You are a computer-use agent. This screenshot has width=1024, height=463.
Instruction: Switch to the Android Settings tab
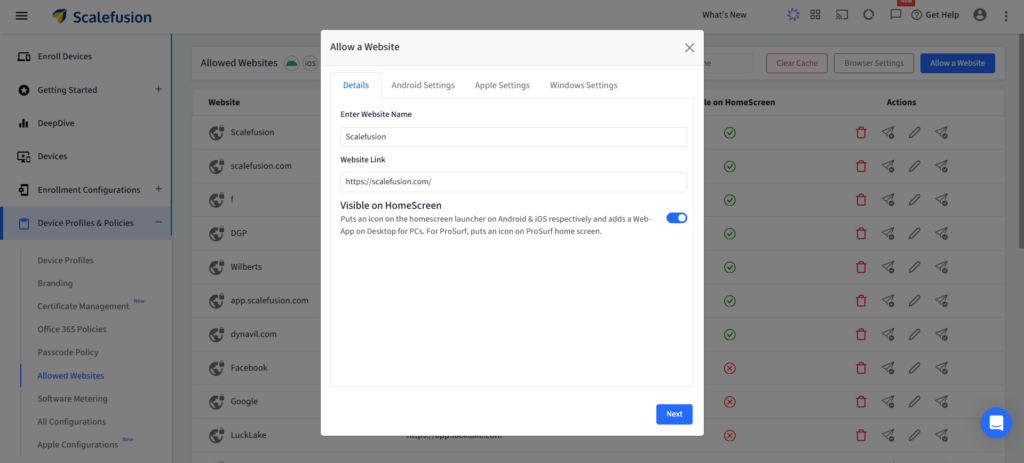click(423, 85)
